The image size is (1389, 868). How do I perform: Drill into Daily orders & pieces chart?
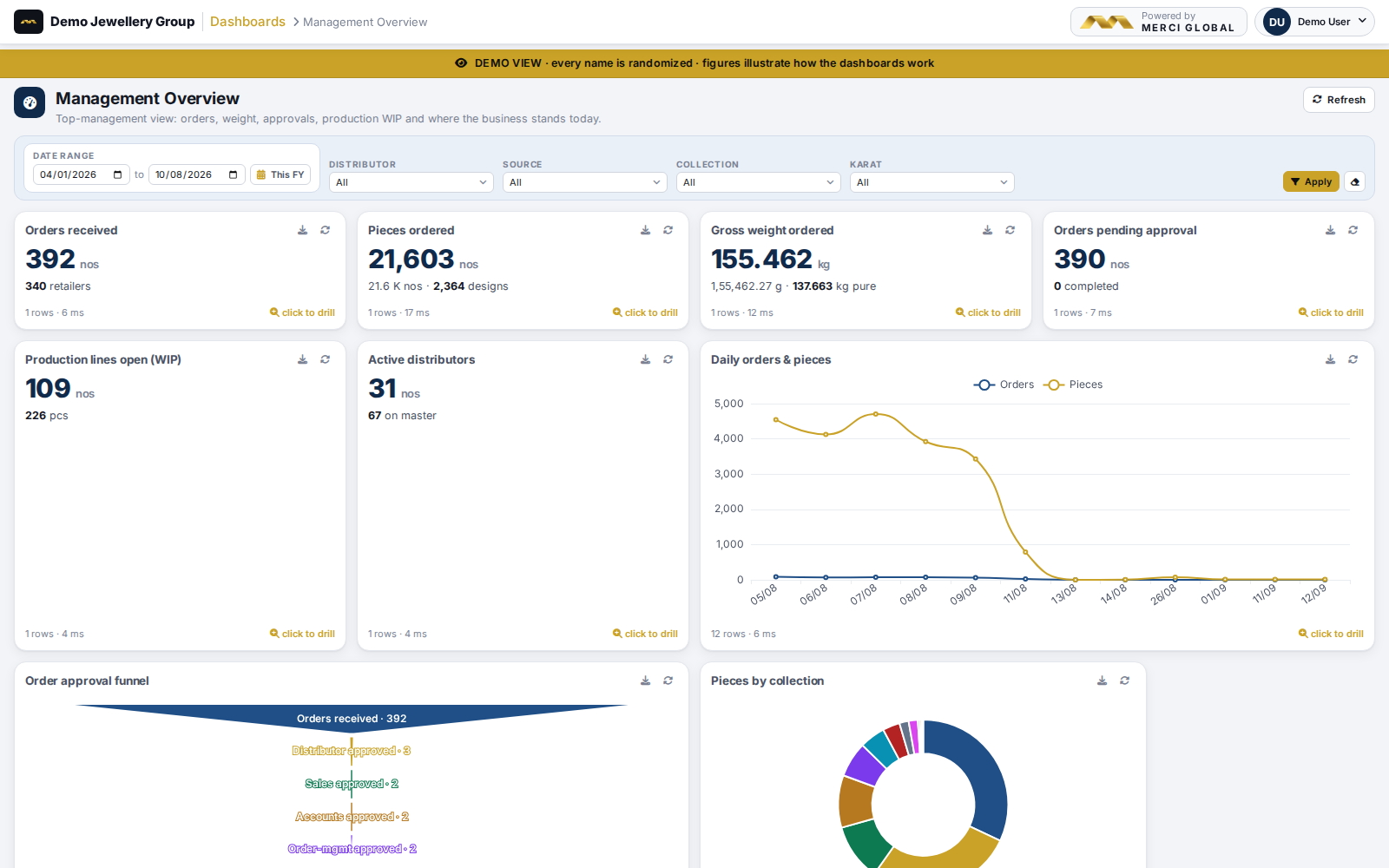click(x=1331, y=634)
